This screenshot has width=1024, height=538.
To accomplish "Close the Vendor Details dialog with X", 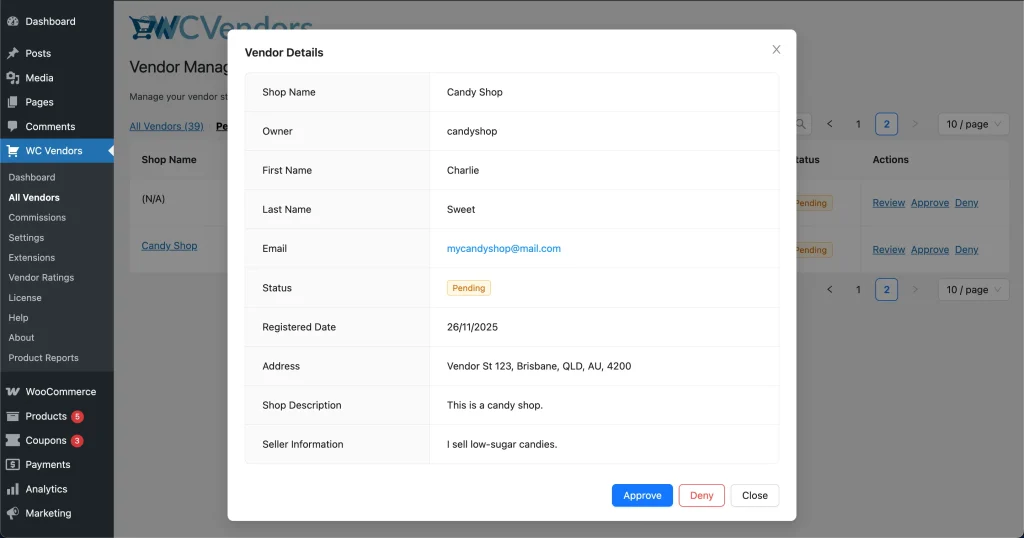I will pyautogui.click(x=776, y=50).
